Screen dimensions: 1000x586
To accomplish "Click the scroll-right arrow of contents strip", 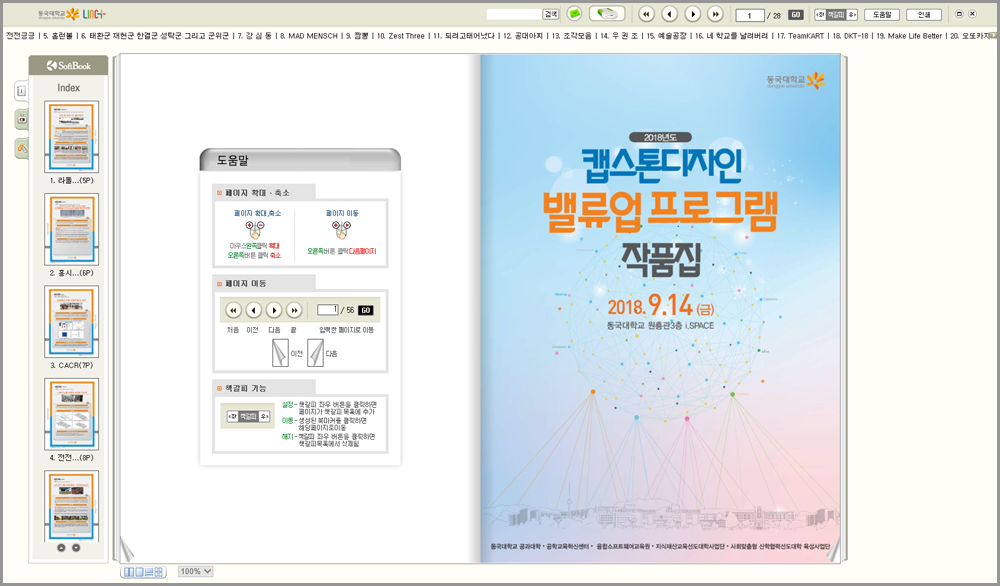I will coord(994,36).
